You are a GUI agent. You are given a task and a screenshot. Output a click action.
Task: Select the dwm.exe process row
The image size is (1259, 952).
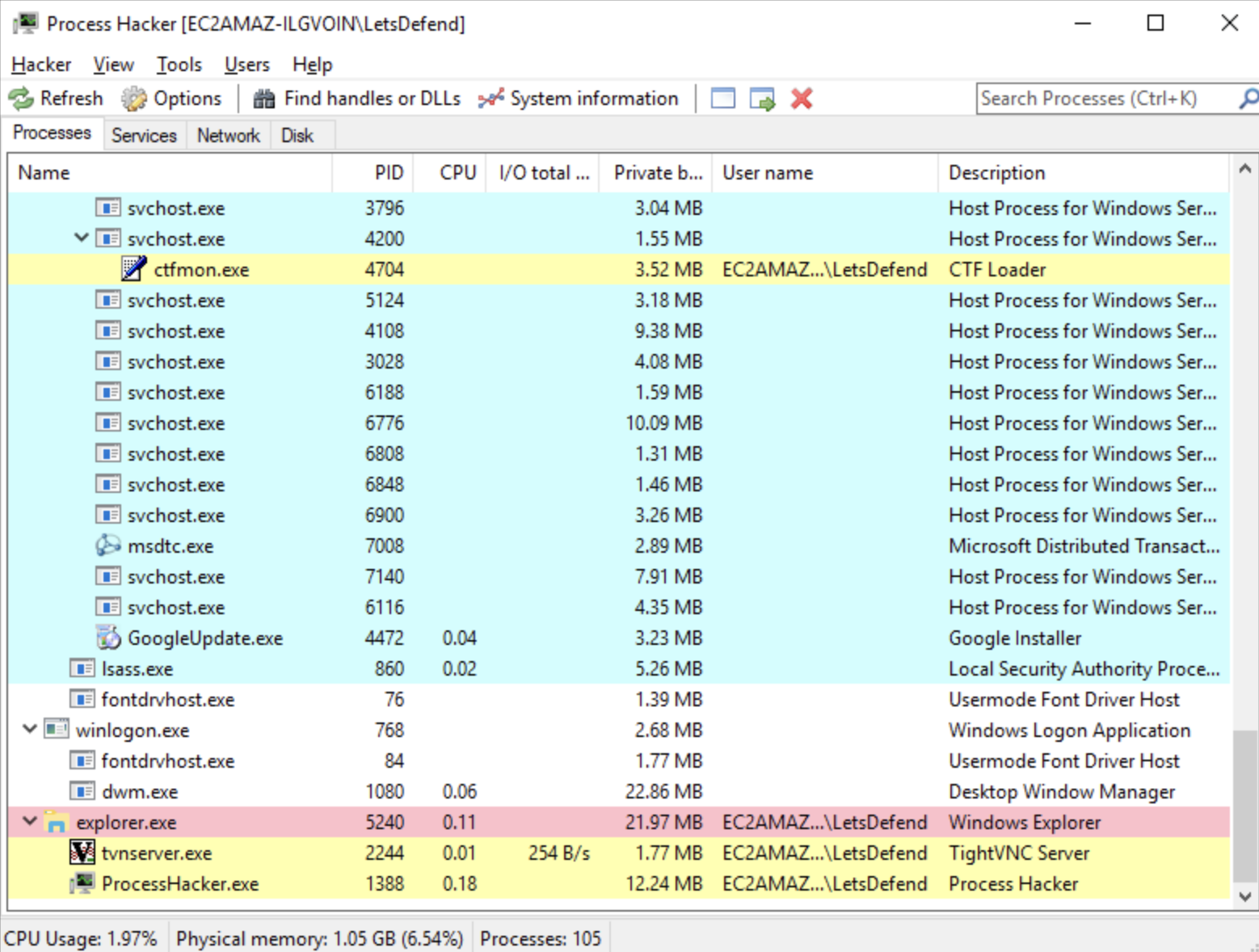(x=619, y=791)
